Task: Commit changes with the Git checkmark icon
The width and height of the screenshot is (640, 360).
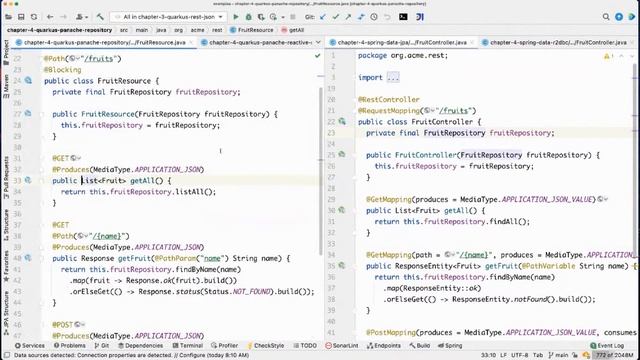Action: coord(336,17)
